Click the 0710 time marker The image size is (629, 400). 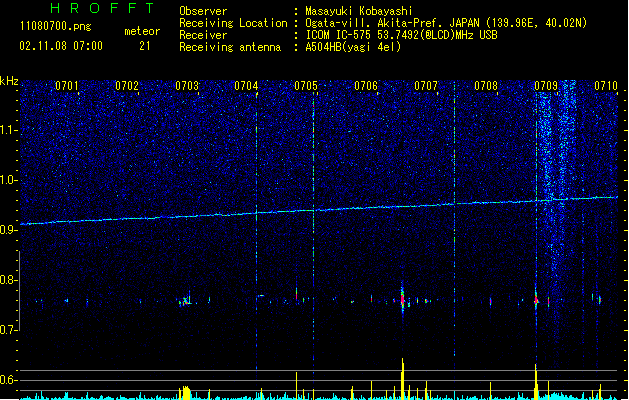[x=606, y=86]
